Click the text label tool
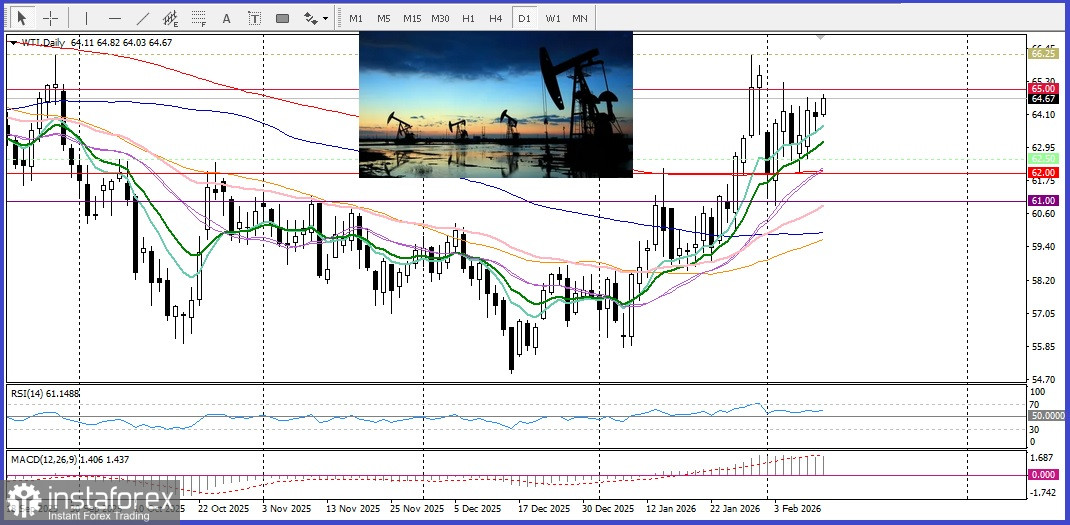The height and width of the screenshot is (525, 1070). (x=255, y=18)
